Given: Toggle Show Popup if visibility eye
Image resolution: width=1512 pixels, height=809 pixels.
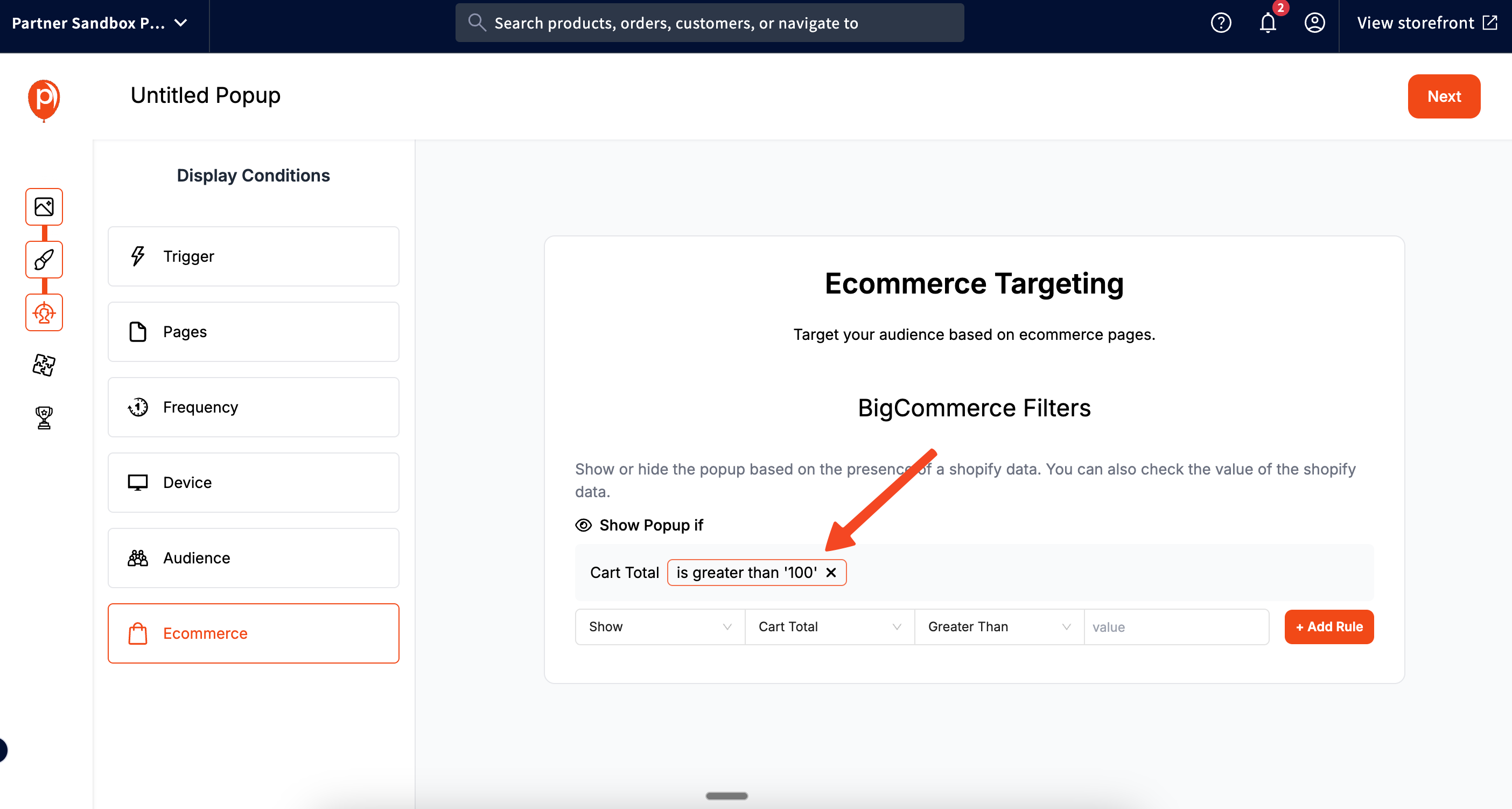Looking at the screenshot, I should [584, 525].
